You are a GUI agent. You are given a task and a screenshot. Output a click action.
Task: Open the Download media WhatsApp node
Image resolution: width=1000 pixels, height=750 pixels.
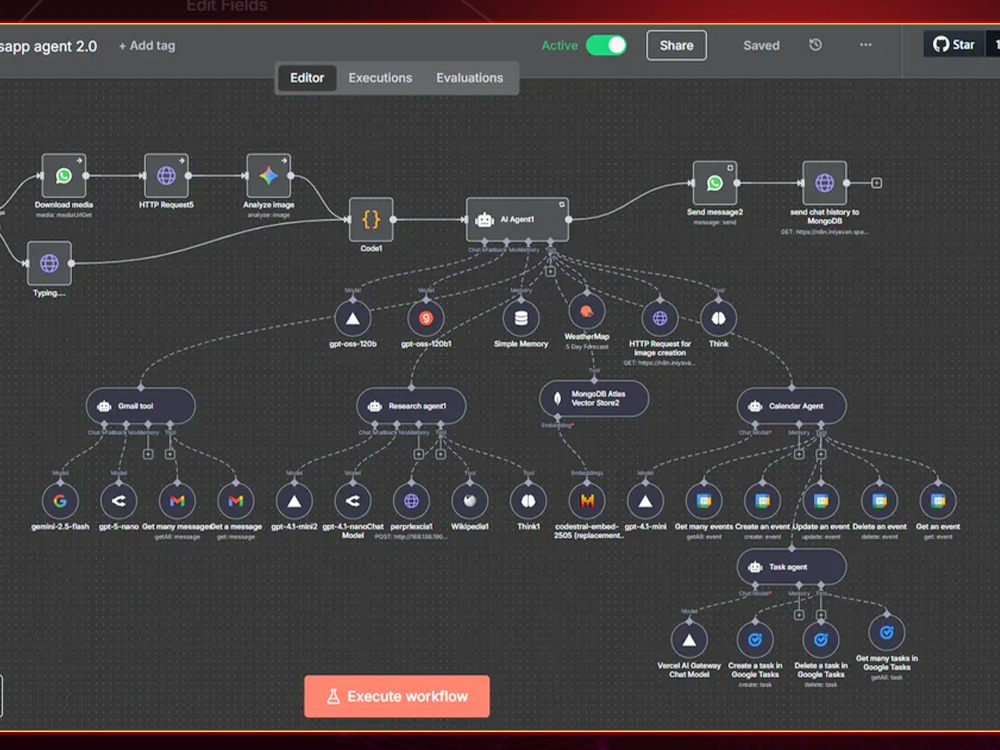coord(63,175)
